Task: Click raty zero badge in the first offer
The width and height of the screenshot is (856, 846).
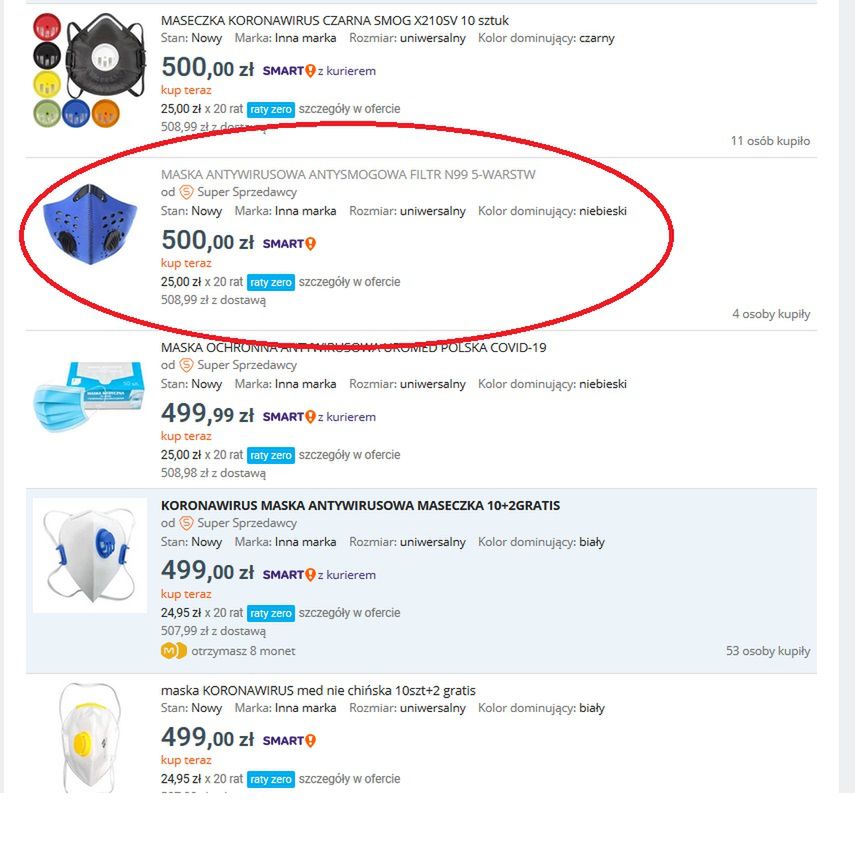Action: 271,109
